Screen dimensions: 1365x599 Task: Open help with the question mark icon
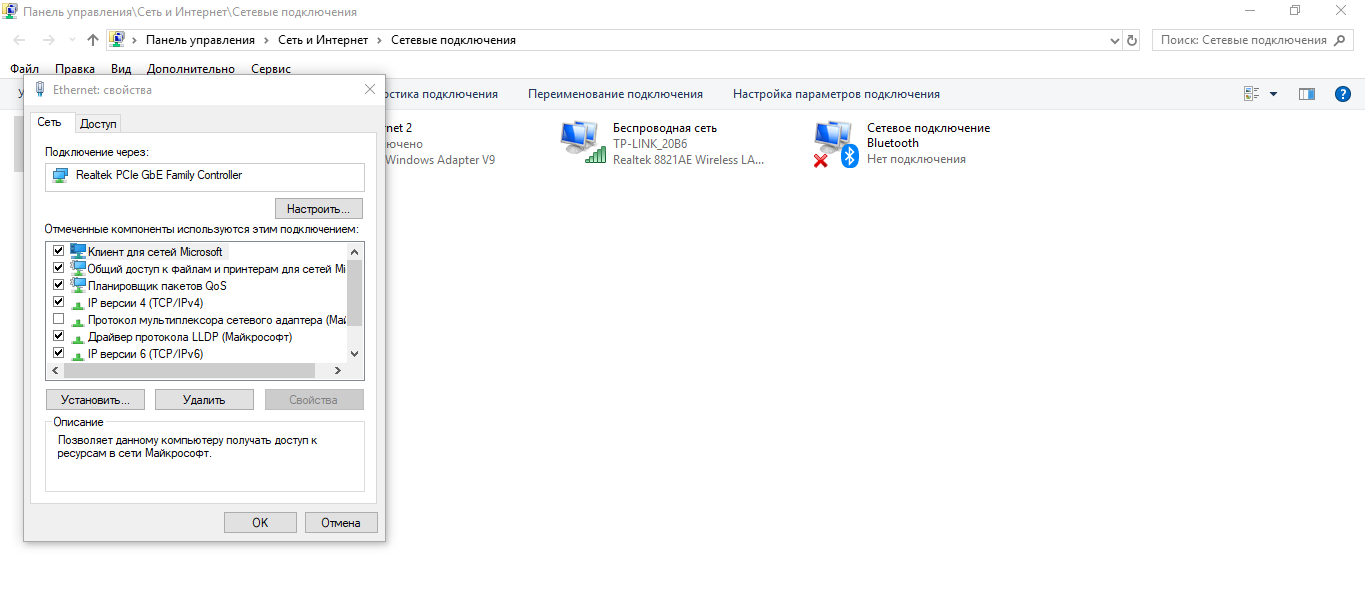pos(1343,94)
